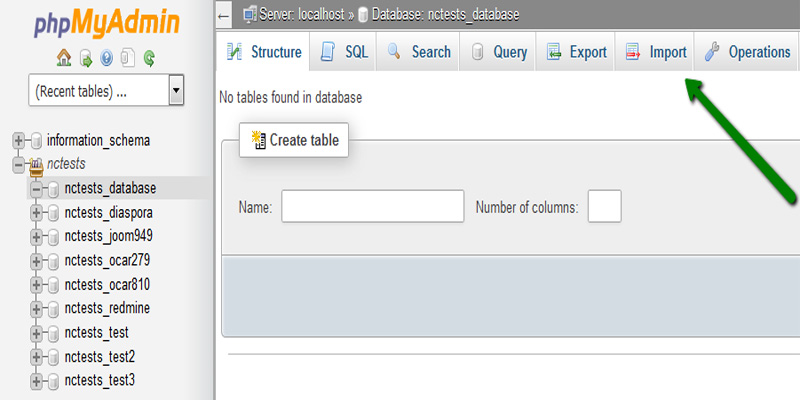The height and width of the screenshot is (400, 800).
Task: Select nctests_diaspora in the tree
Action: [x=109, y=213]
